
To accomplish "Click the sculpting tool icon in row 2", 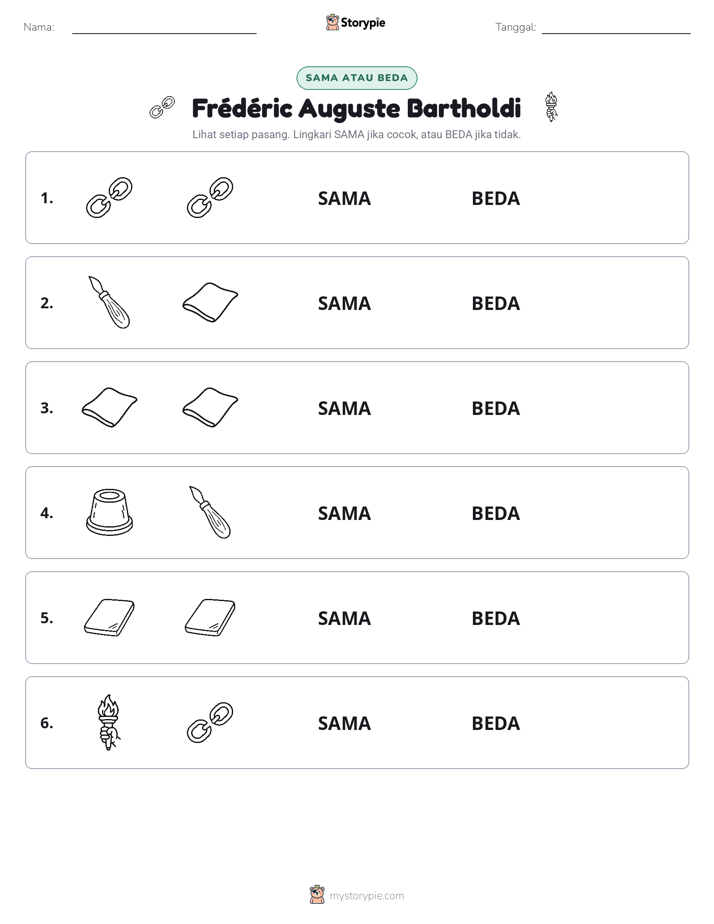I will point(110,302).
